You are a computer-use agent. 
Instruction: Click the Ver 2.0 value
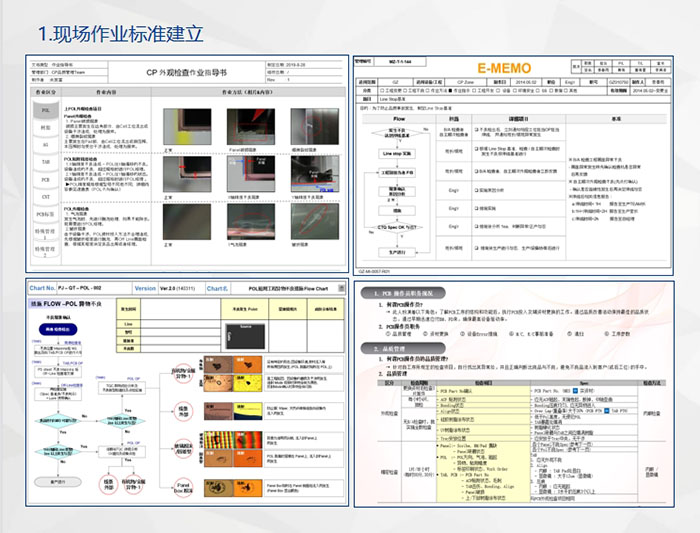point(178,288)
